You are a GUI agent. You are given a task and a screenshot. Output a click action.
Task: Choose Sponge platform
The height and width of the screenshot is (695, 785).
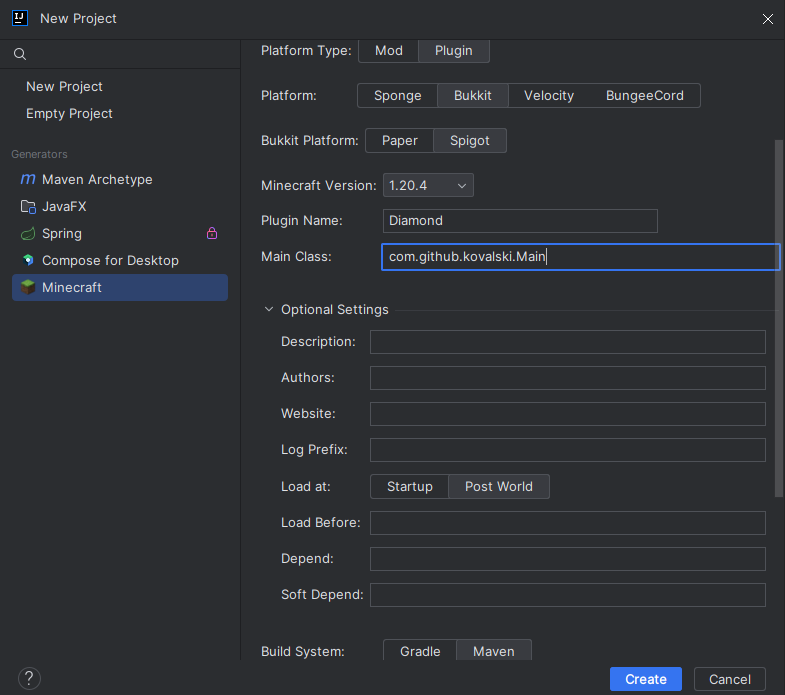[398, 96]
